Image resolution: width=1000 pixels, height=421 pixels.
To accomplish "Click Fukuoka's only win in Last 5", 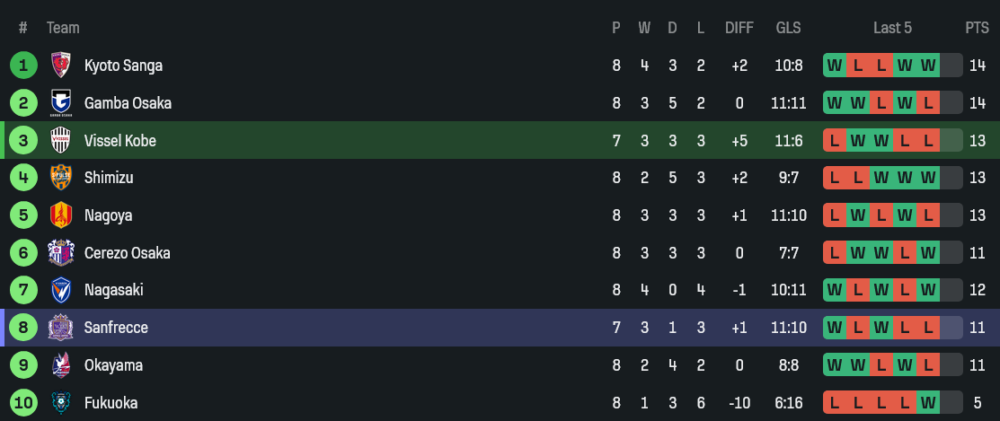I will (x=929, y=403).
